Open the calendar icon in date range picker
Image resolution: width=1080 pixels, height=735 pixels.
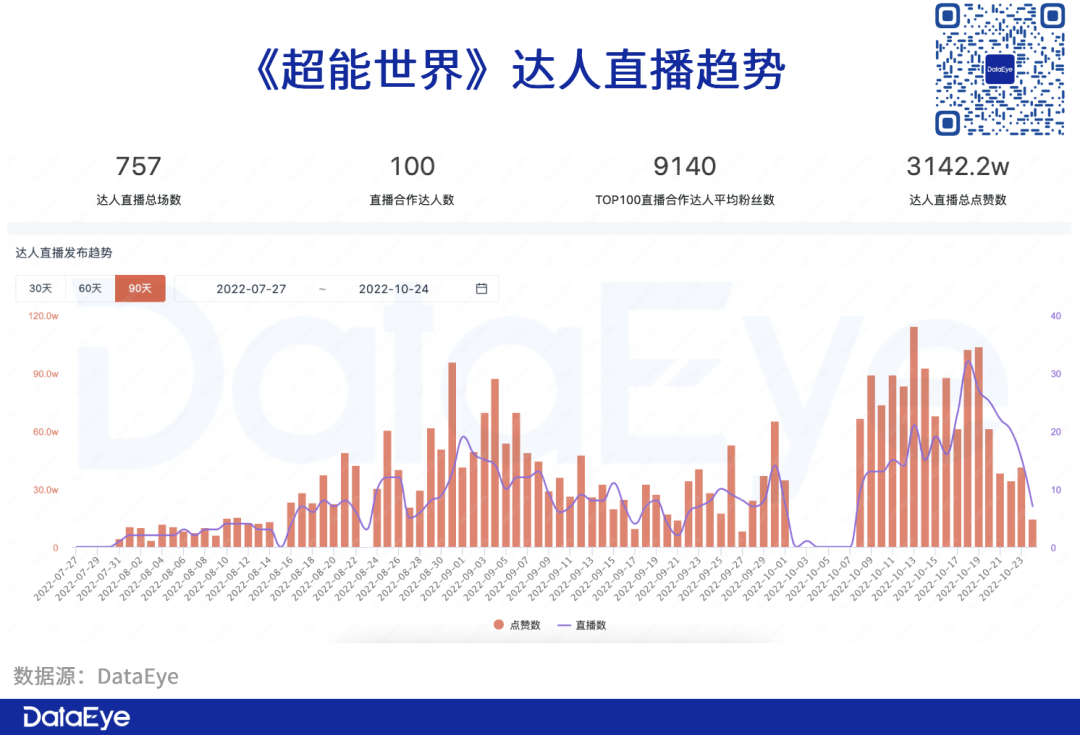tap(481, 289)
